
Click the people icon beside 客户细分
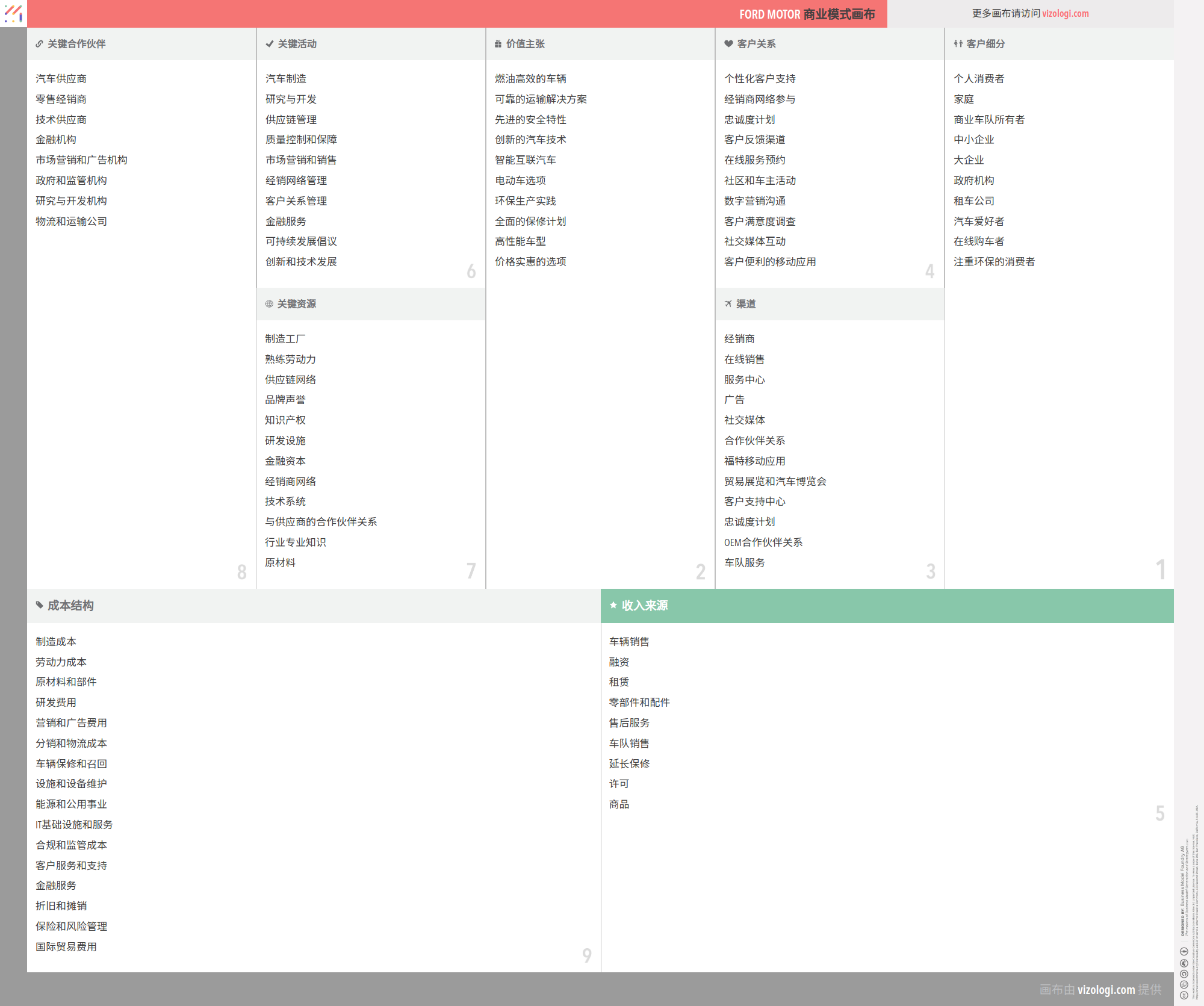pyautogui.click(x=958, y=44)
